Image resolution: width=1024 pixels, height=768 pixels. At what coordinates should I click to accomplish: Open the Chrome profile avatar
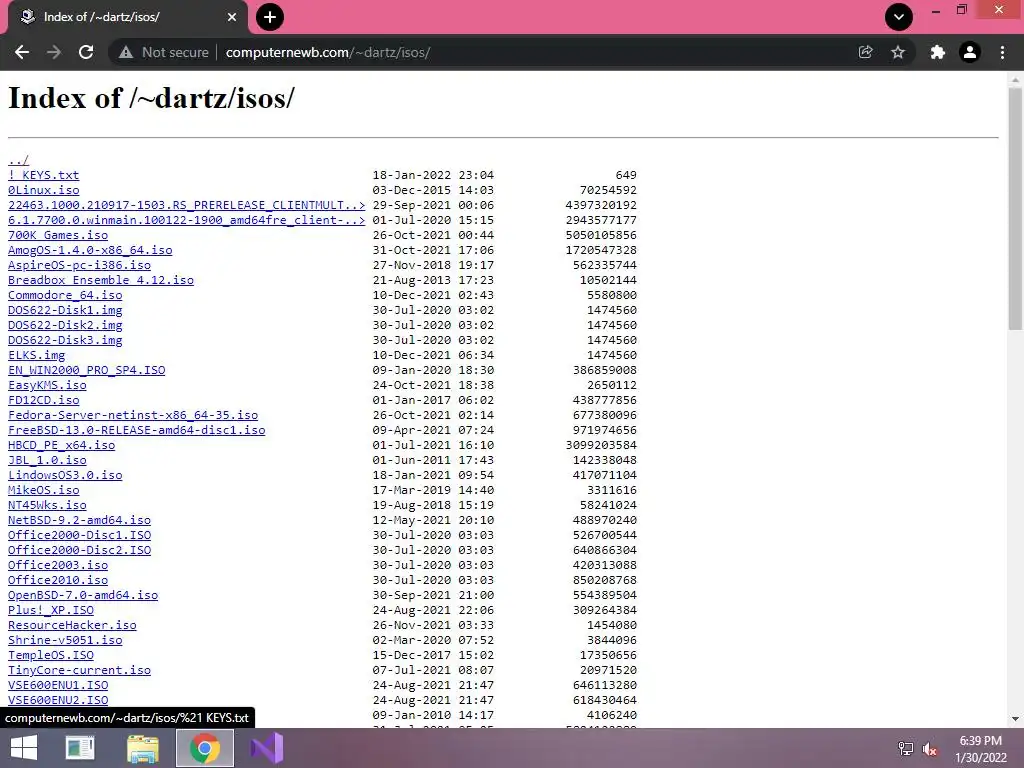tap(970, 52)
